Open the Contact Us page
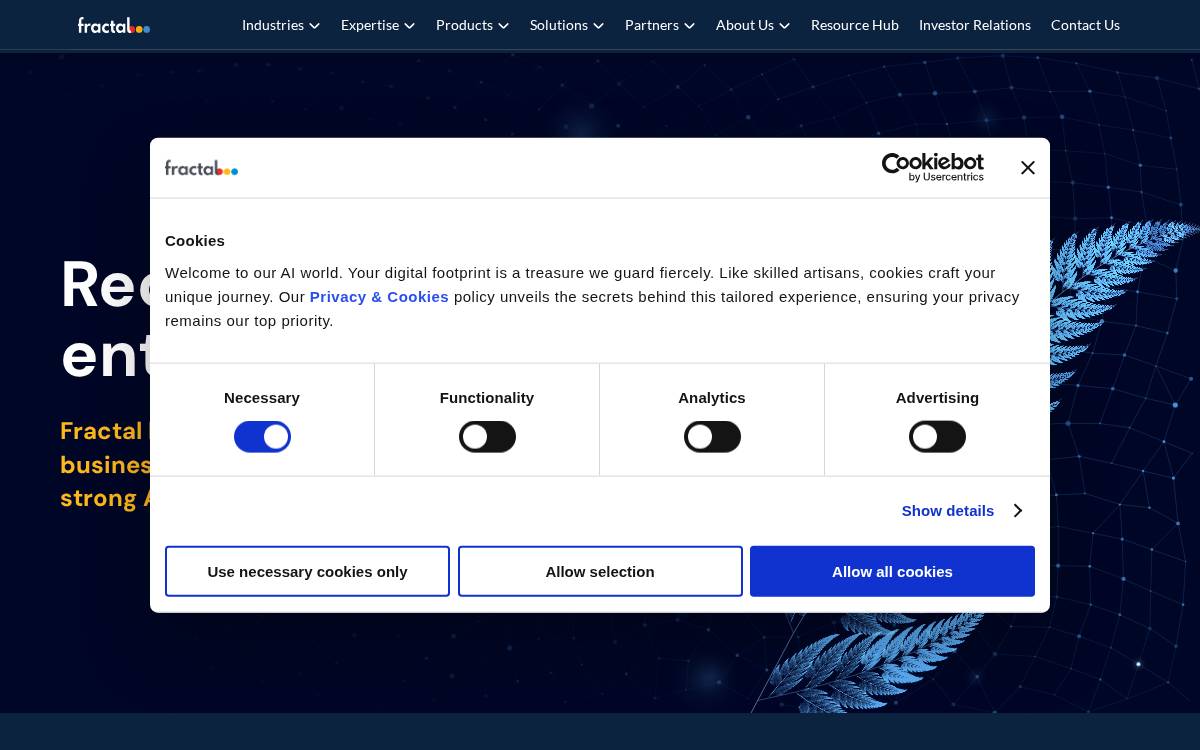This screenshot has height=750, width=1200. click(1085, 25)
